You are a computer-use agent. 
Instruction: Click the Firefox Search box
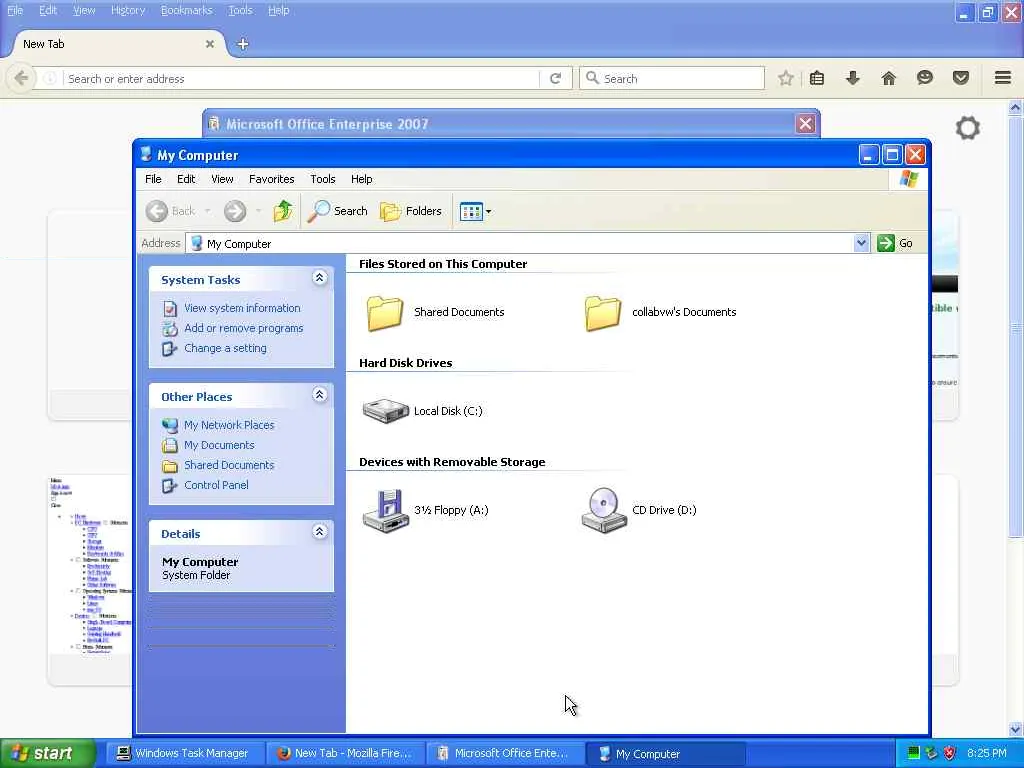tap(672, 78)
